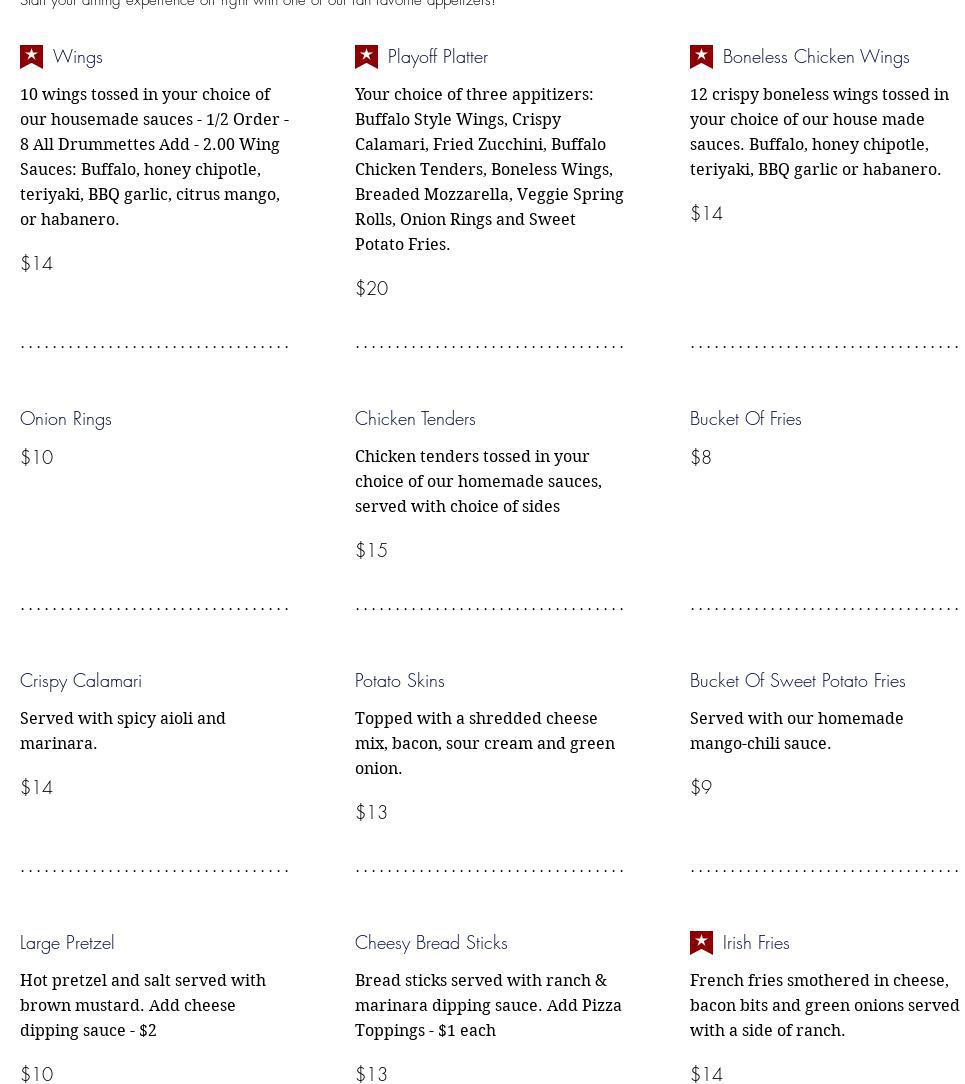Image resolution: width=965 pixels, height=1084 pixels.
Task: Click the star icon beside Boneless Chicken Wings
Action: click(701, 57)
